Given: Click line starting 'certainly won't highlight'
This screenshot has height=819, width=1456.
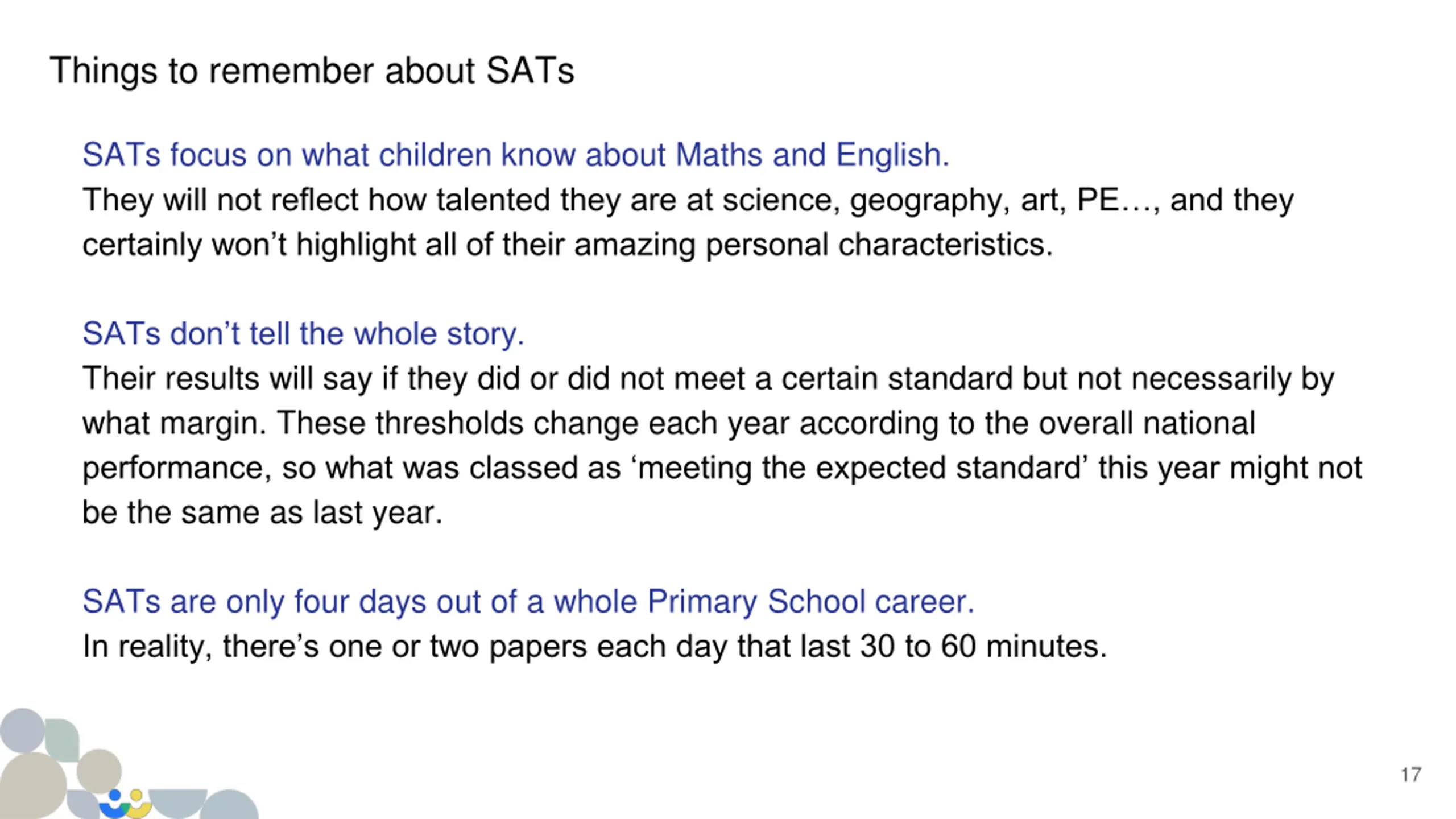Looking at the screenshot, I should pyautogui.click(x=568, y=245).
